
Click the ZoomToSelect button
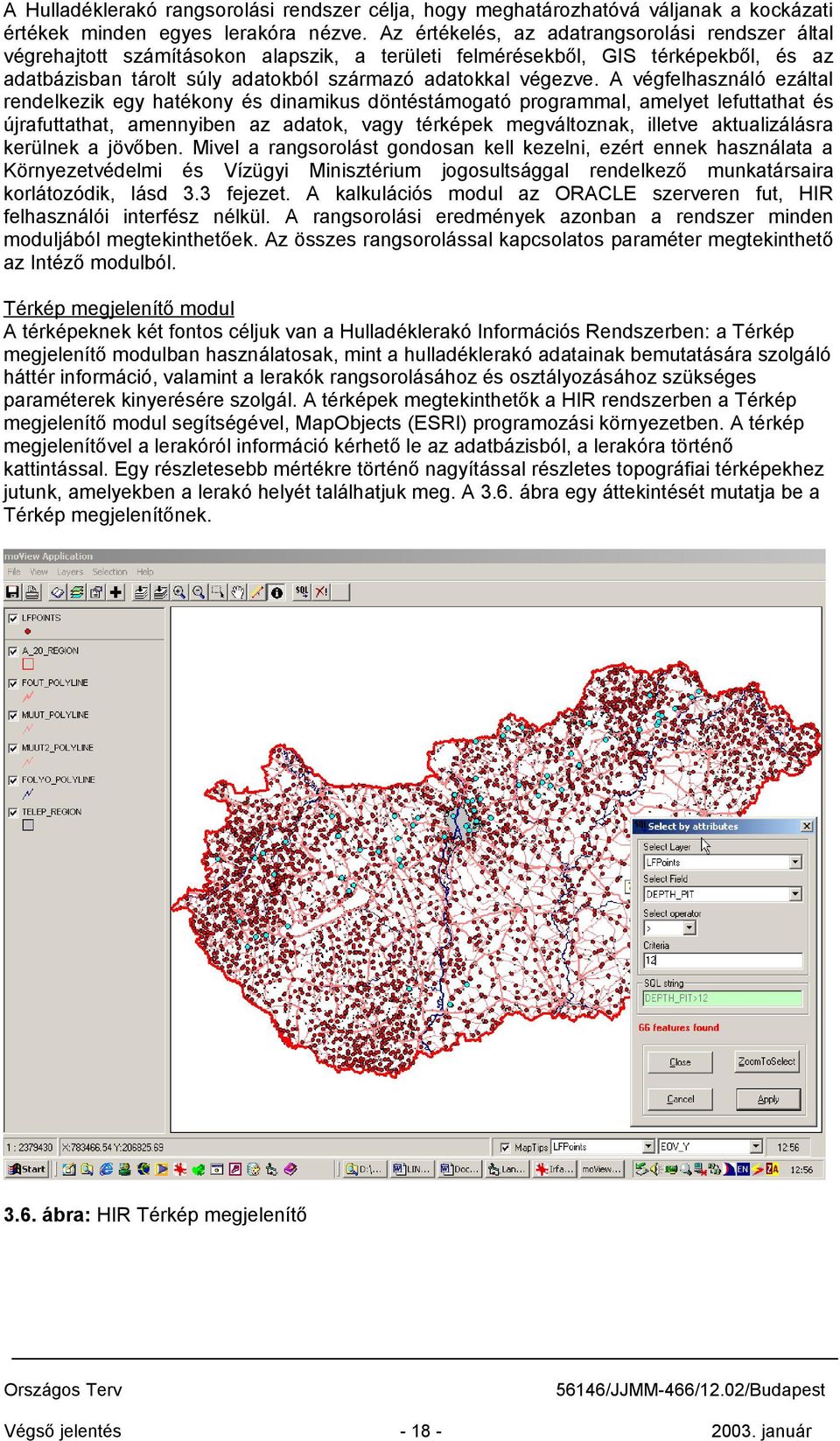click(x=766, y=1062)
